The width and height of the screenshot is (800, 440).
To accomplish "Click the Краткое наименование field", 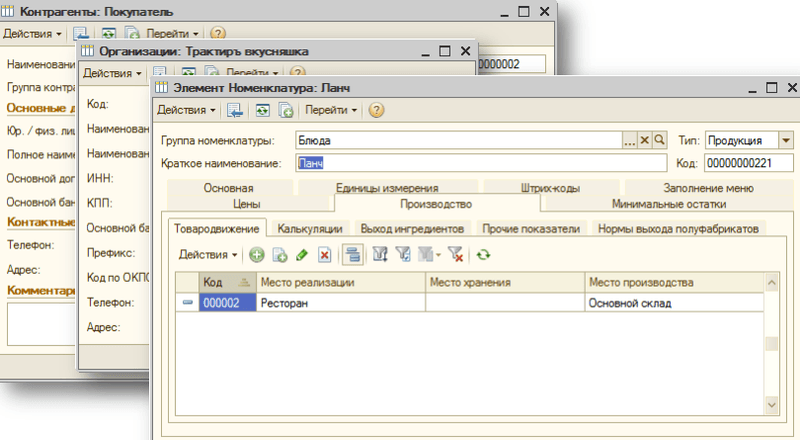I will click(x=481, y=163).
